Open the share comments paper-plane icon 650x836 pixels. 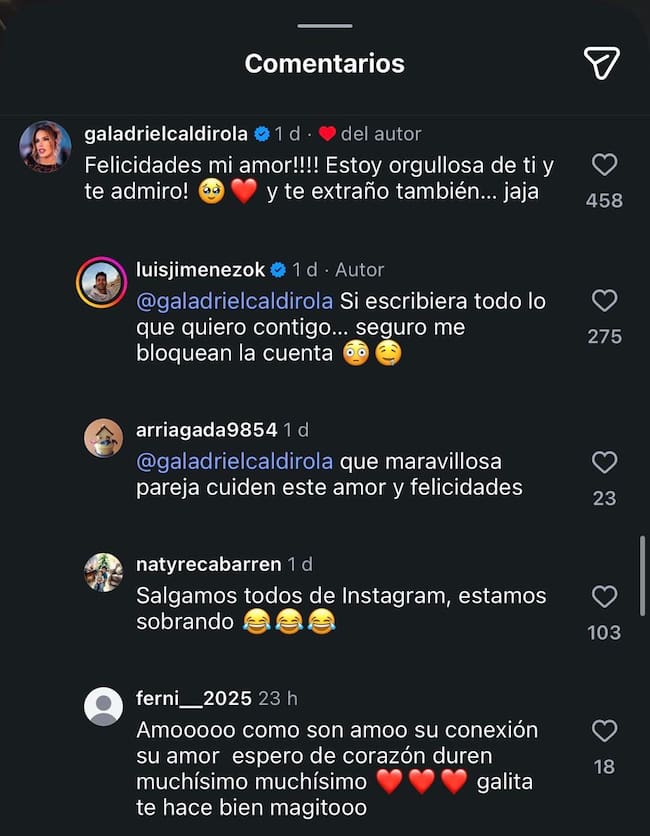click(603, 62)
